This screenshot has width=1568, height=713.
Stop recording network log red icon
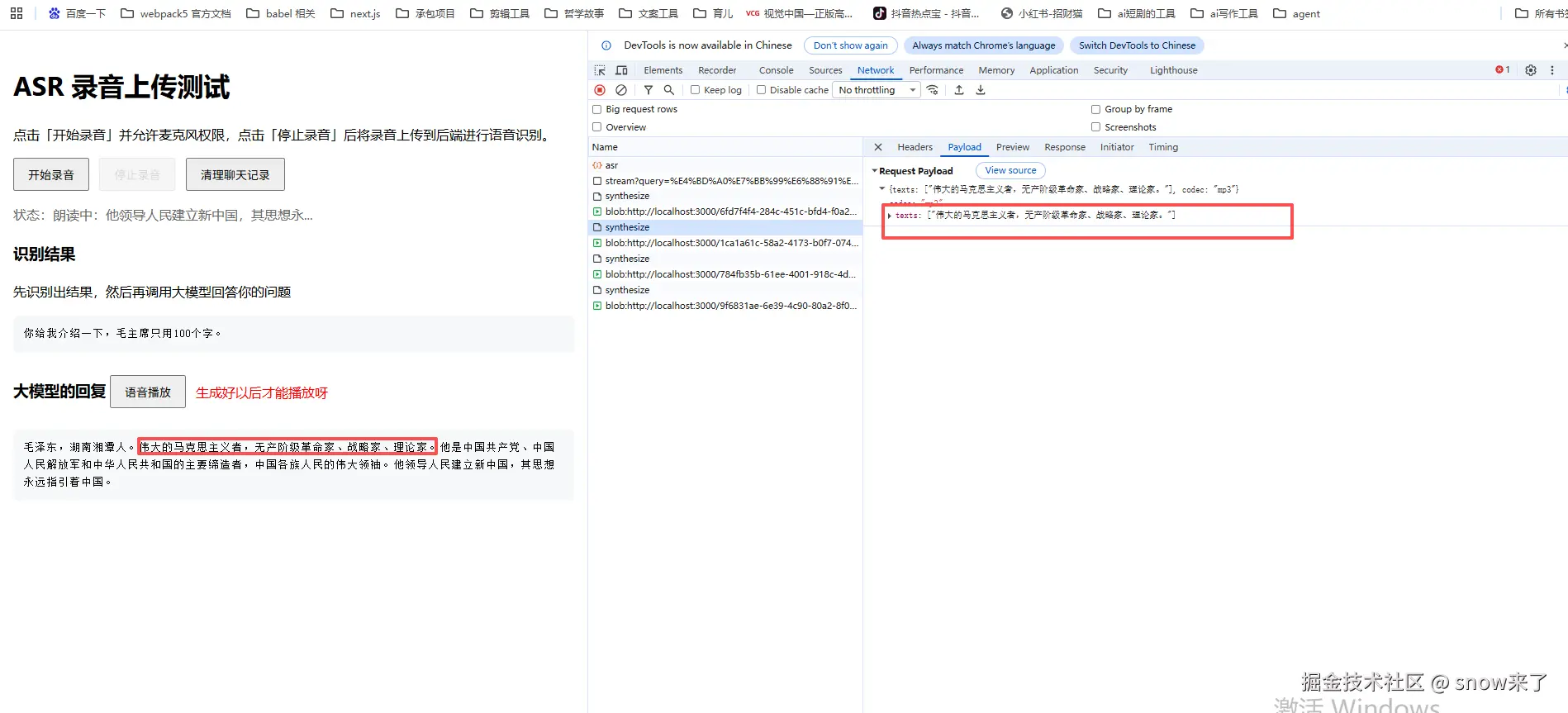[600, 90]
